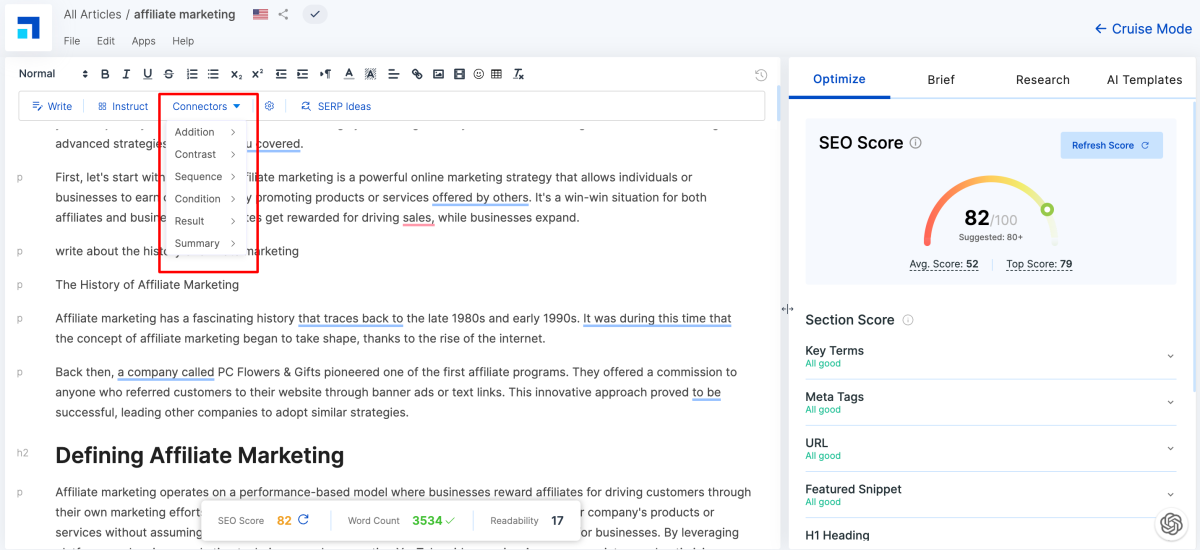1200x550 pixels.
Task: Click the Refresh Score button
Action: (1110, 145)
